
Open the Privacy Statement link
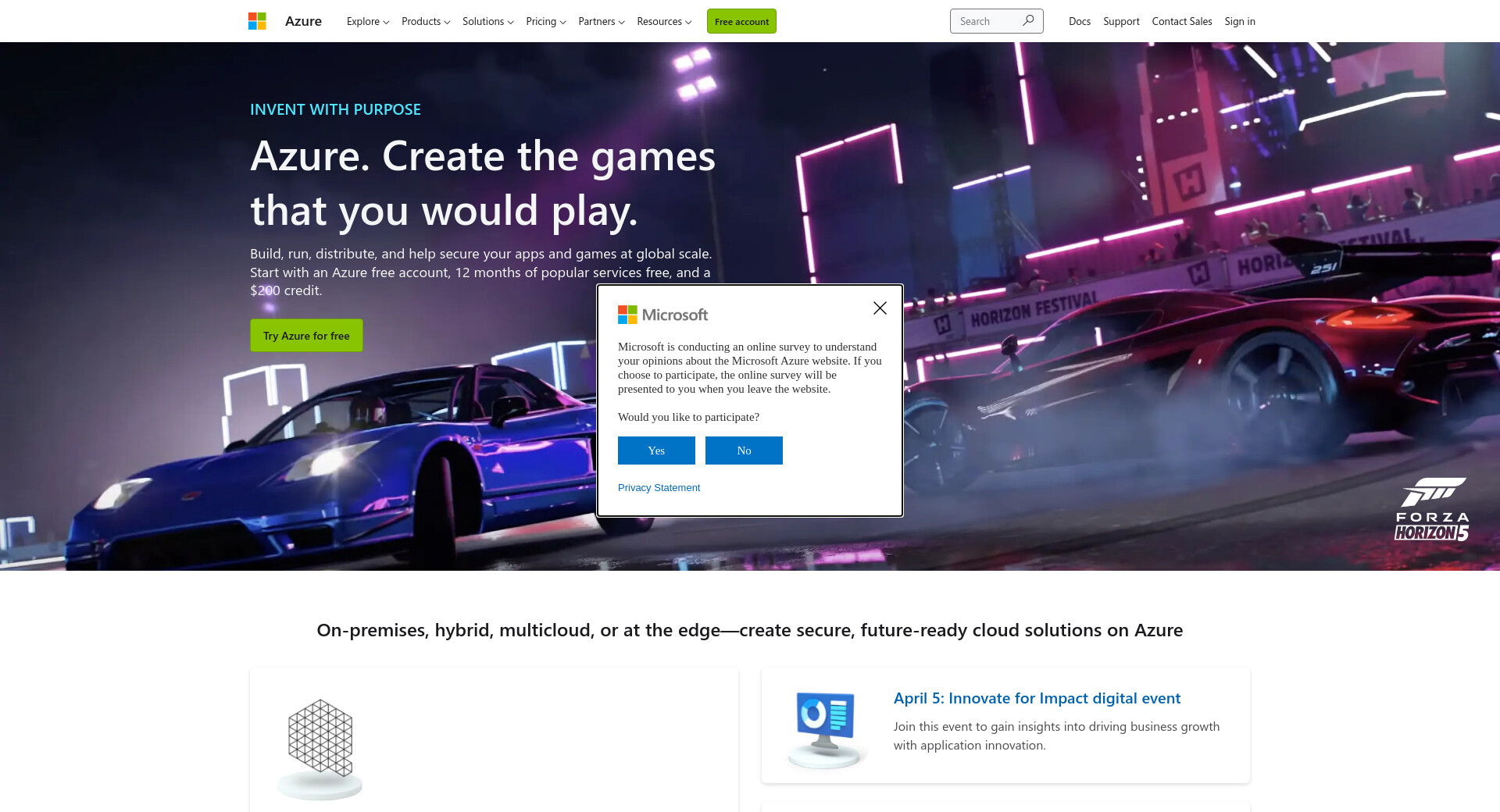[659, 488]
